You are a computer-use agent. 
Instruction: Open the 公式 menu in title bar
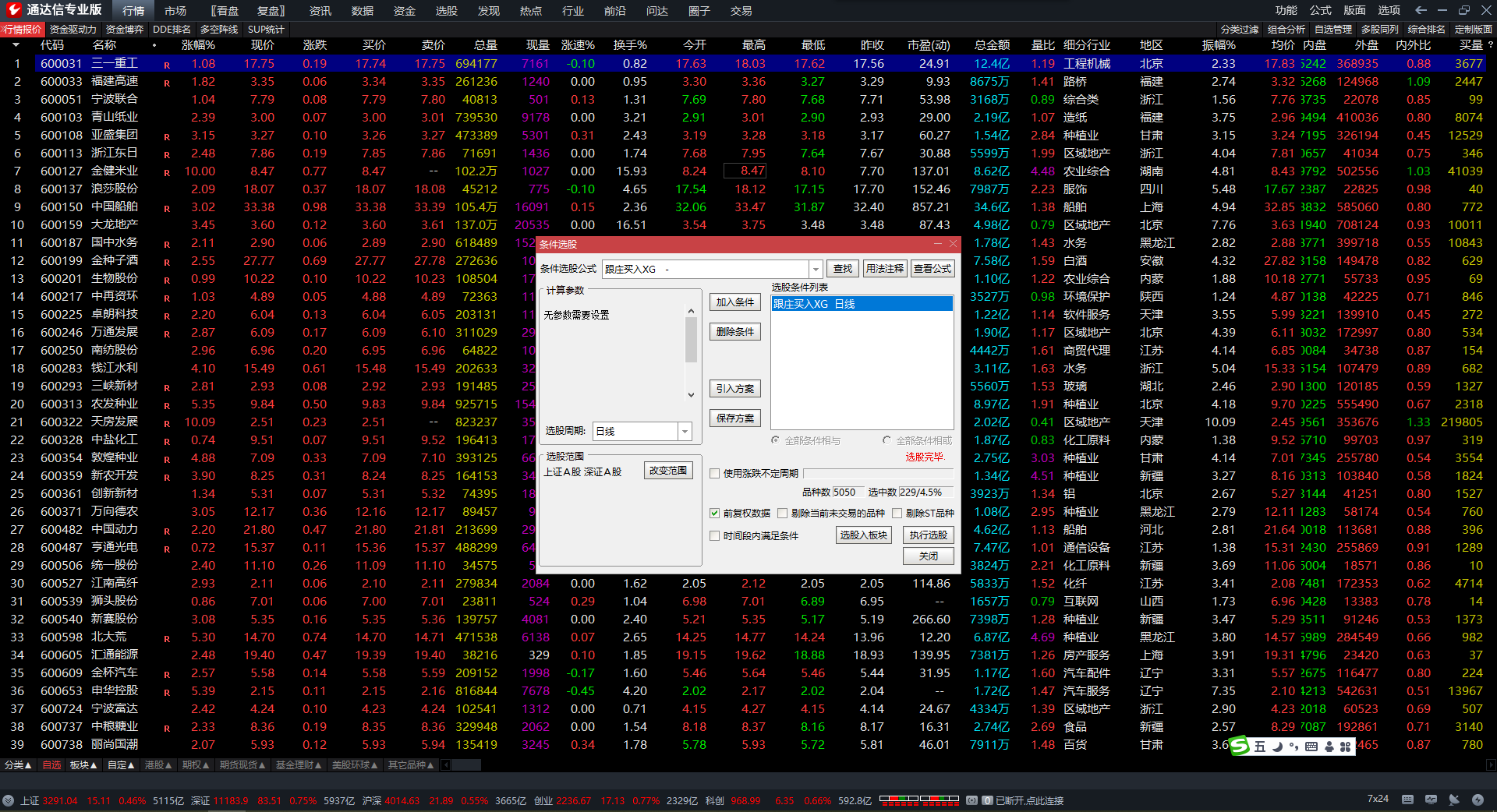tap(1320, 10)
